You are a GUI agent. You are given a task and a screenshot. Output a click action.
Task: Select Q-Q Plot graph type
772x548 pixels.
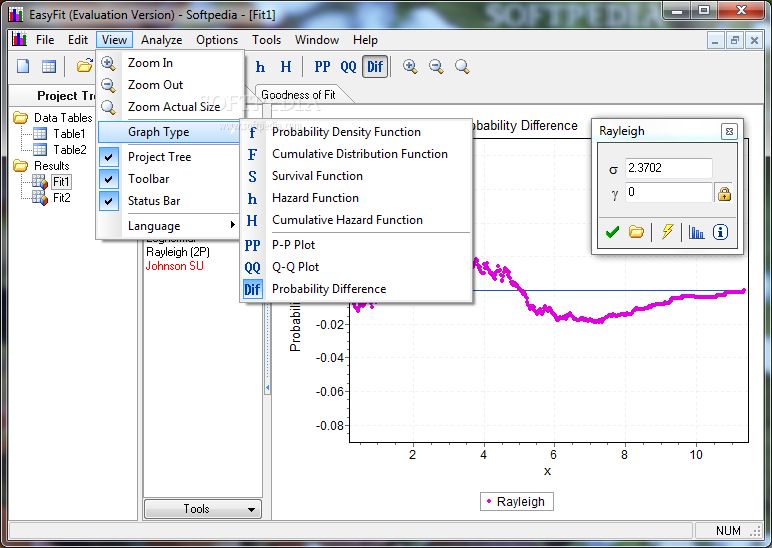click(x=356, y=267)
